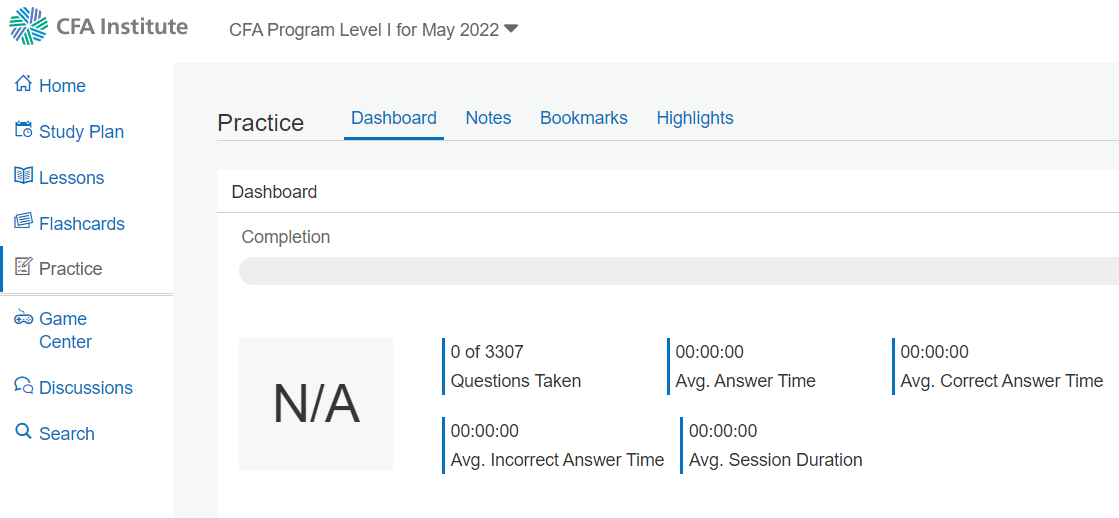Click the 00:00:00 above Avg. Answer Time

710,352
